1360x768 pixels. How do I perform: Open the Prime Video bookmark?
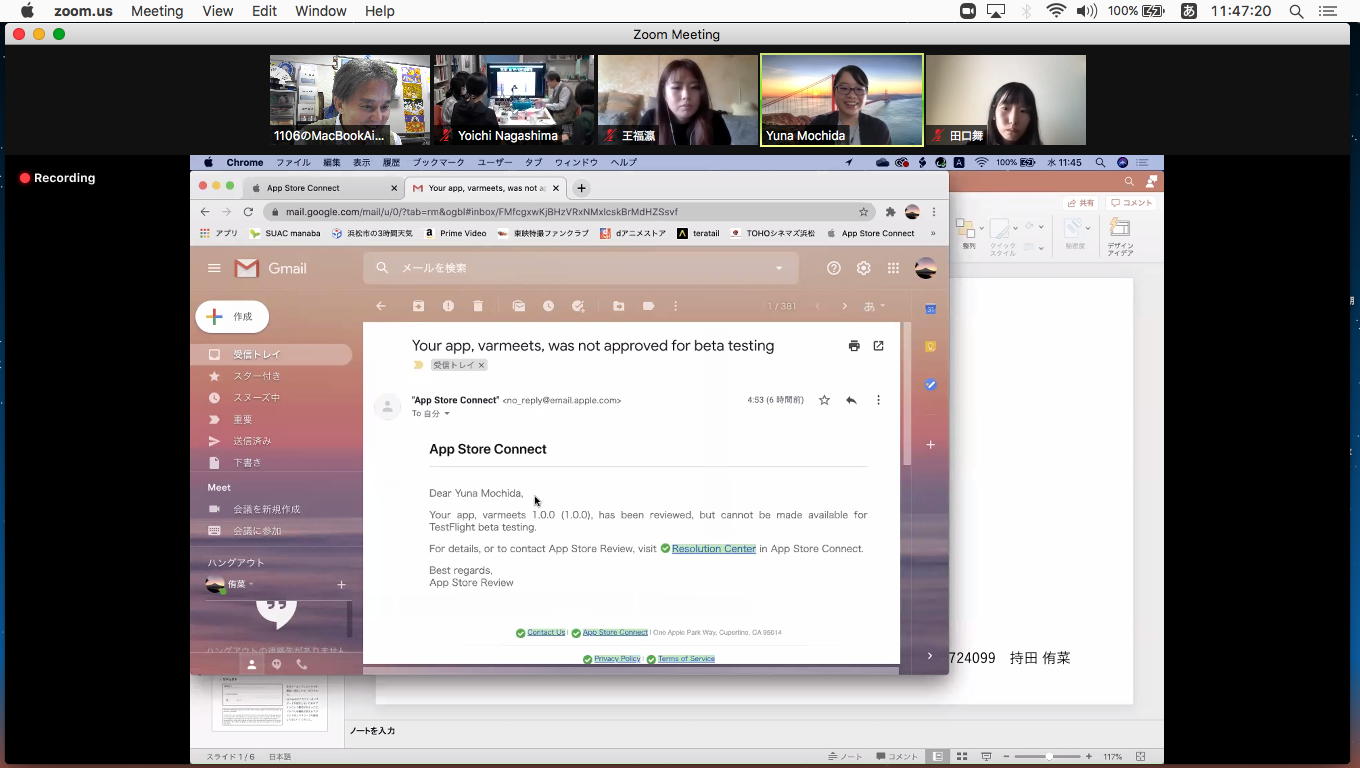(455, 233)
